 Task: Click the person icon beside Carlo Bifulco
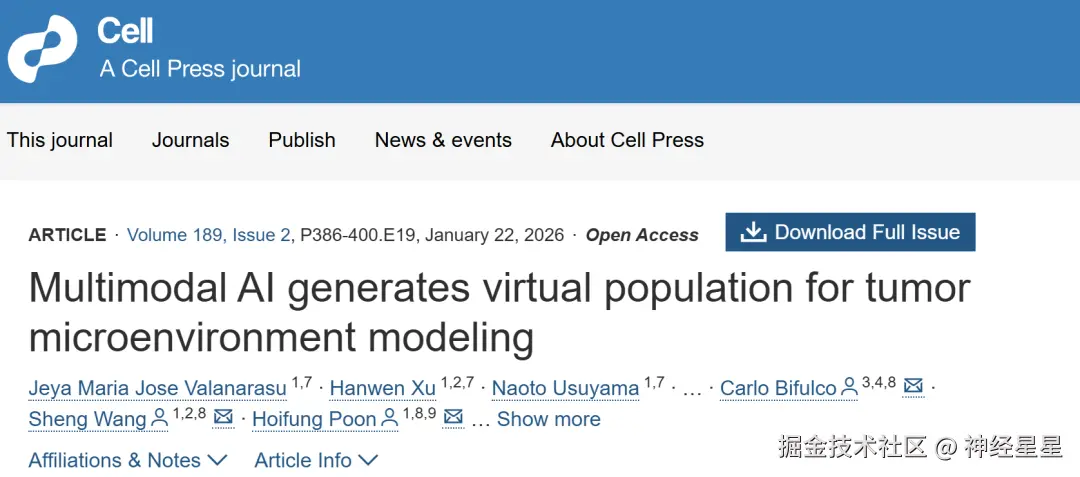click(x=850, y=387)
